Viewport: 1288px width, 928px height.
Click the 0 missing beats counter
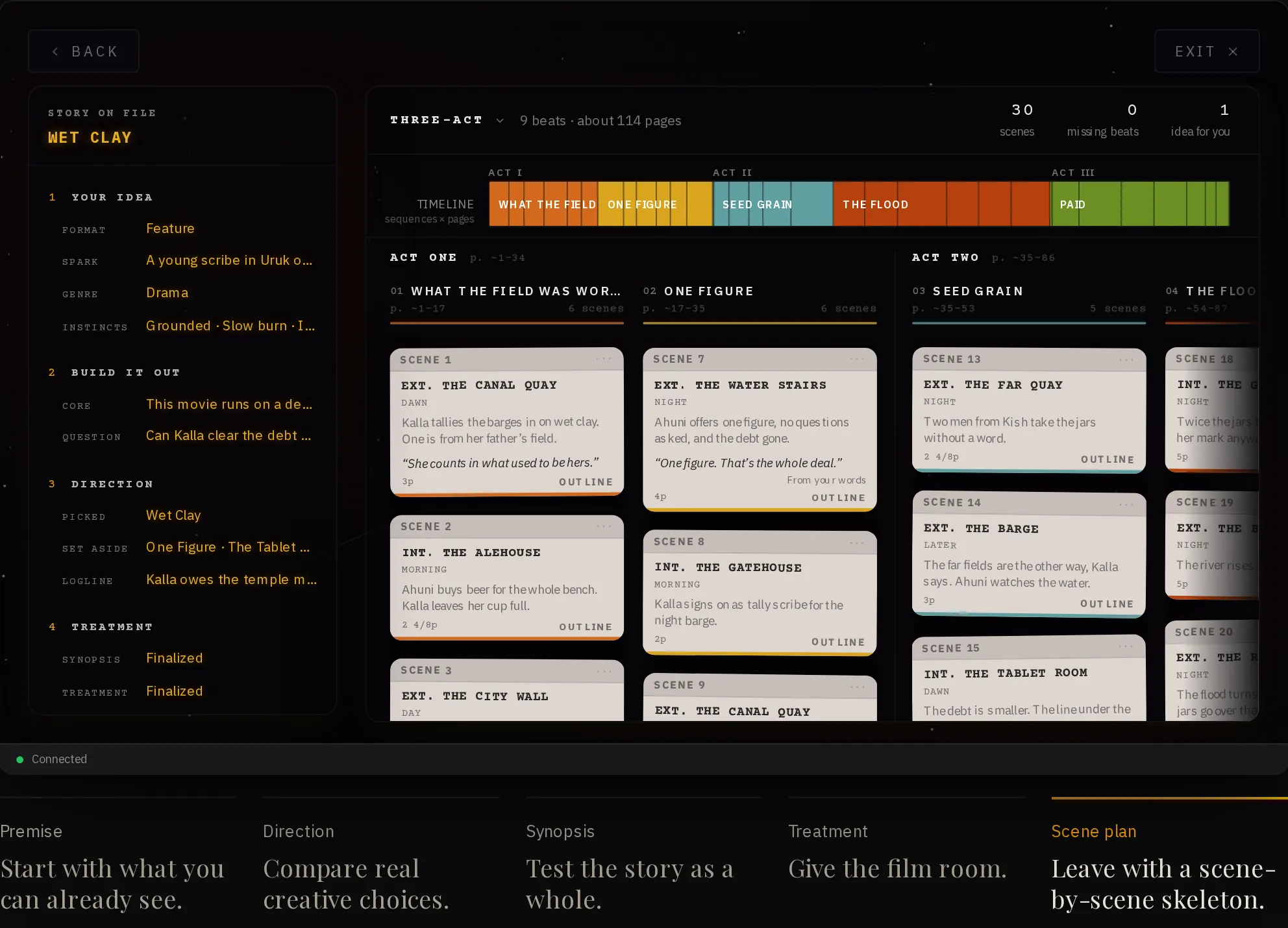1103,120
